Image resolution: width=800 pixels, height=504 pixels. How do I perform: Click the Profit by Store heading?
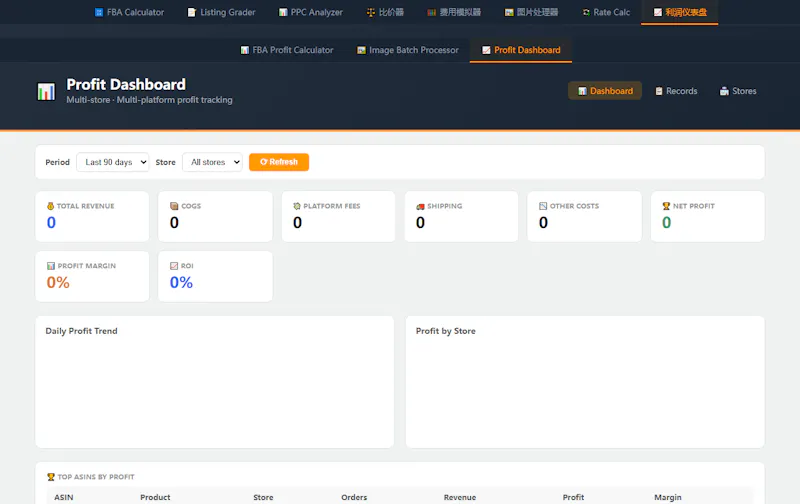(x=445, y=331)
